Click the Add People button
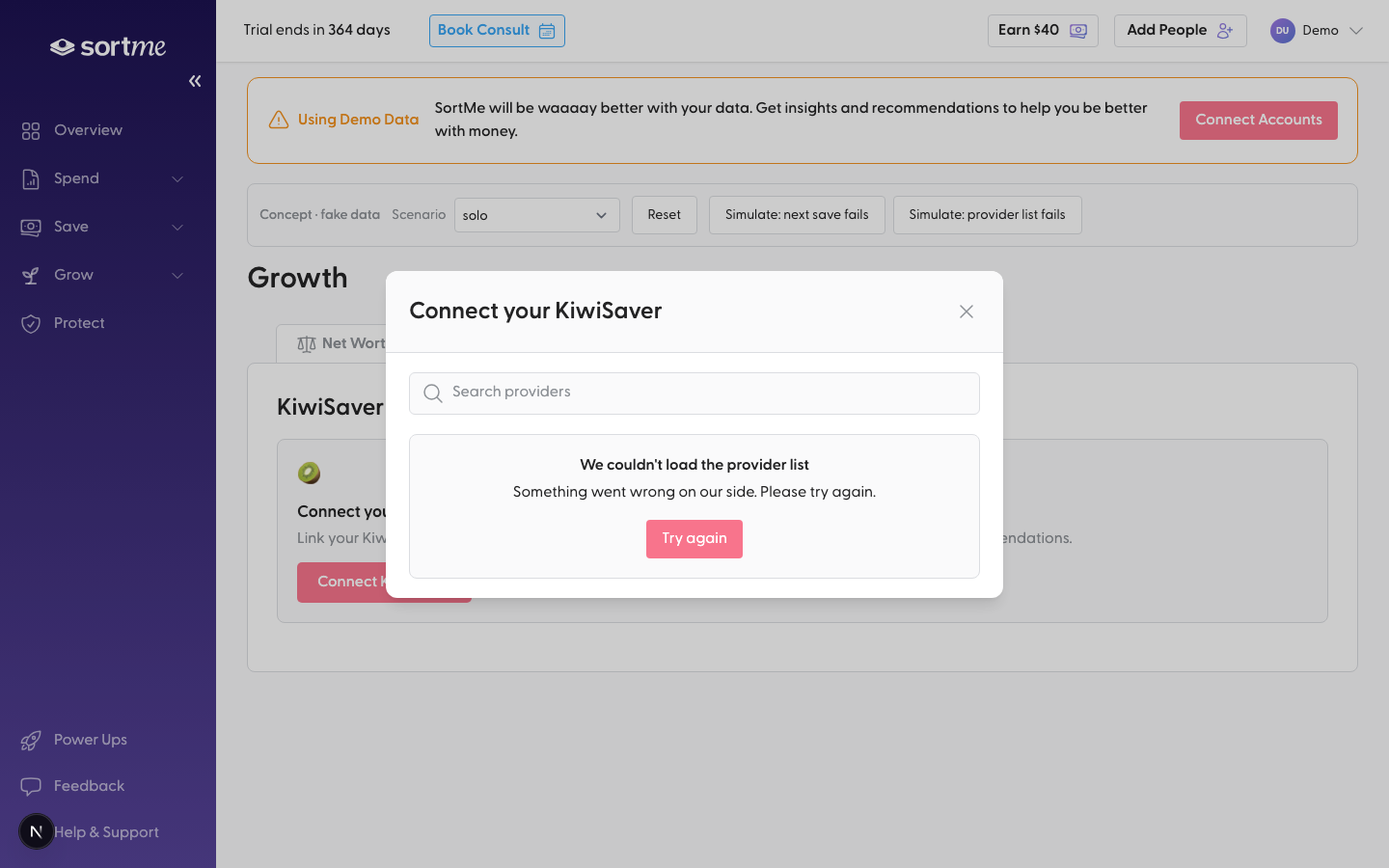Image resolution: width=1389 pixels, height=868 pixels. [1181, 31]
